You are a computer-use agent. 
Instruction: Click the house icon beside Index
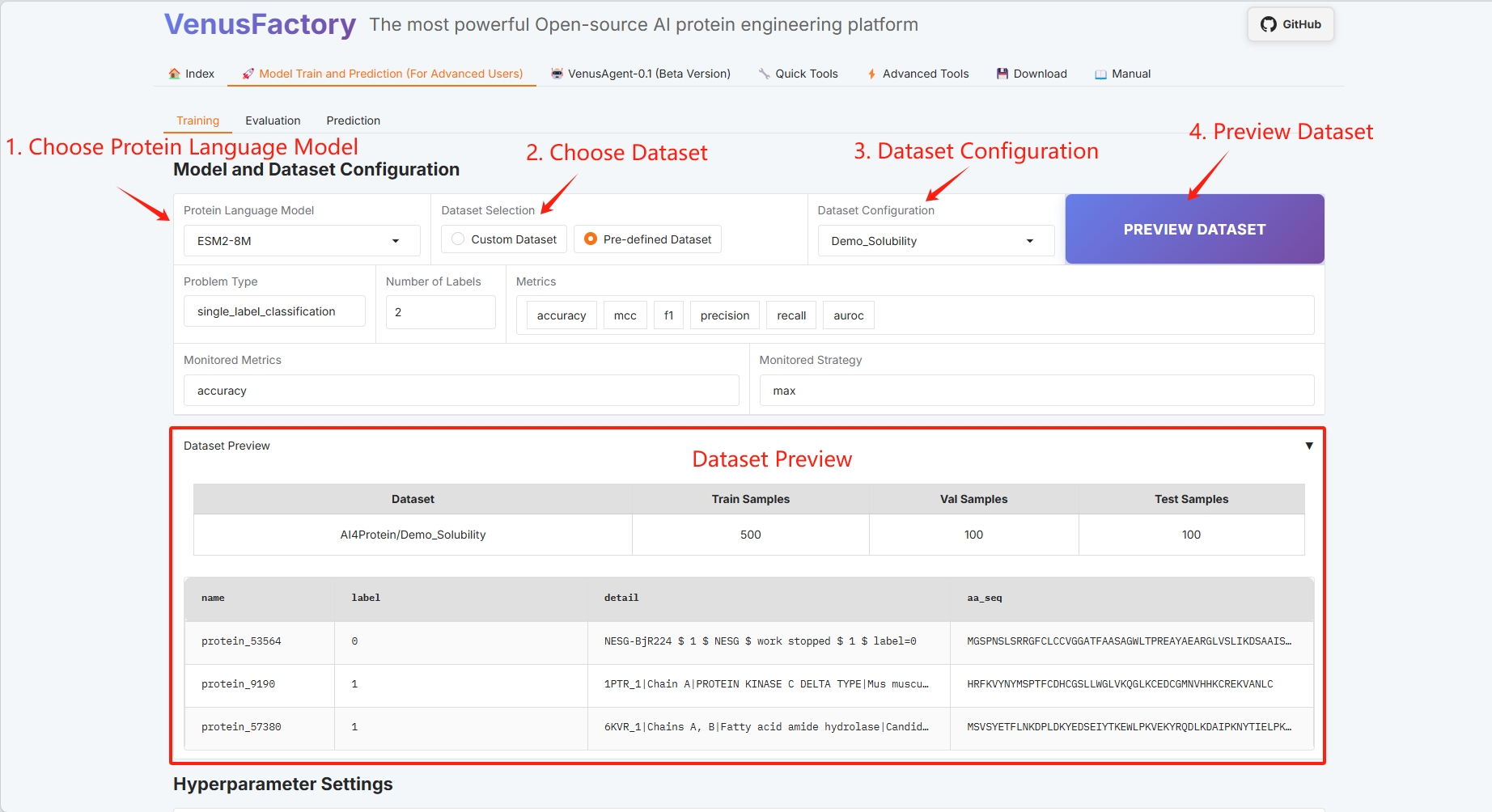pos(174,74)
